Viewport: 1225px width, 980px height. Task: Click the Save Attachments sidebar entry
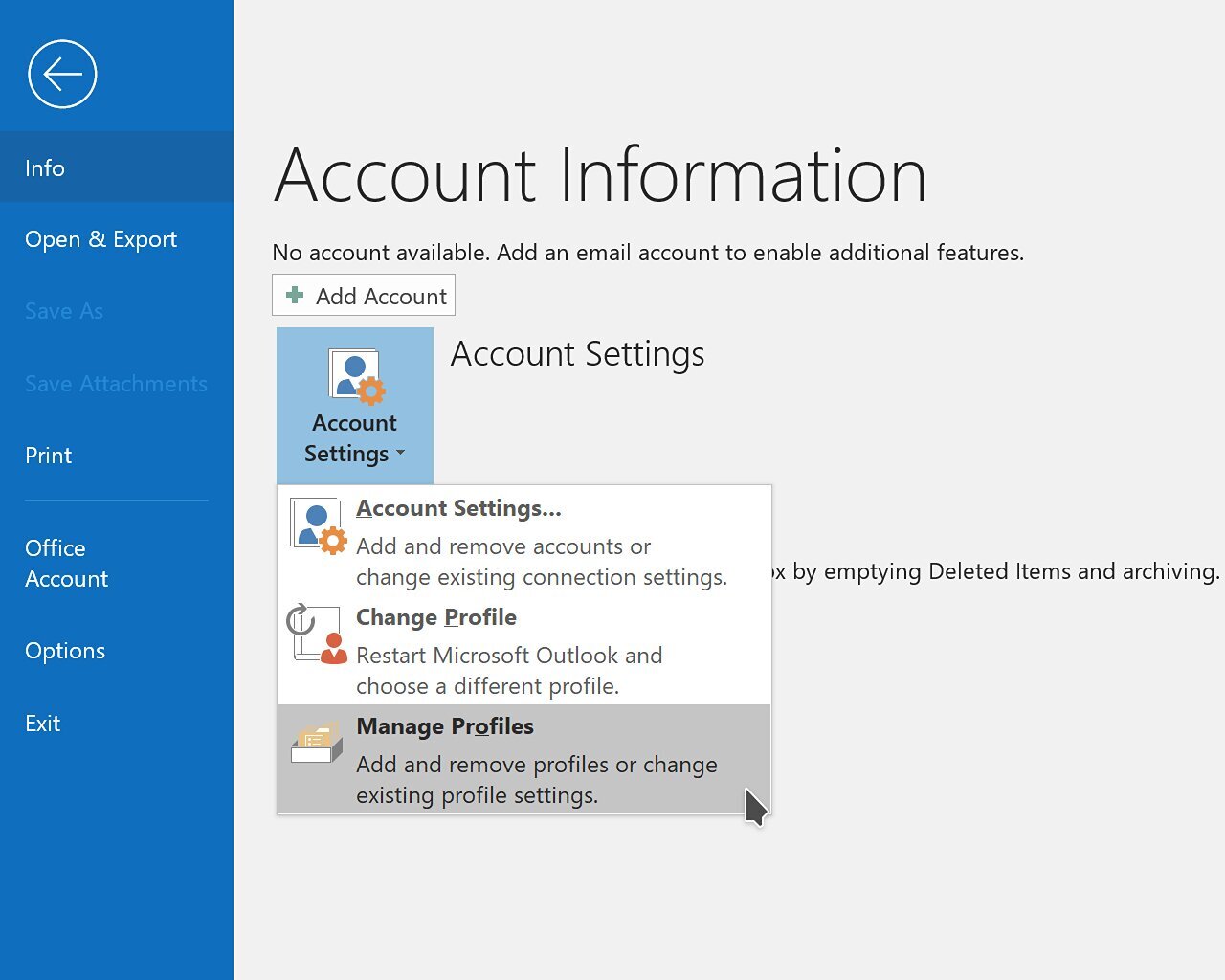click(115, 383)
